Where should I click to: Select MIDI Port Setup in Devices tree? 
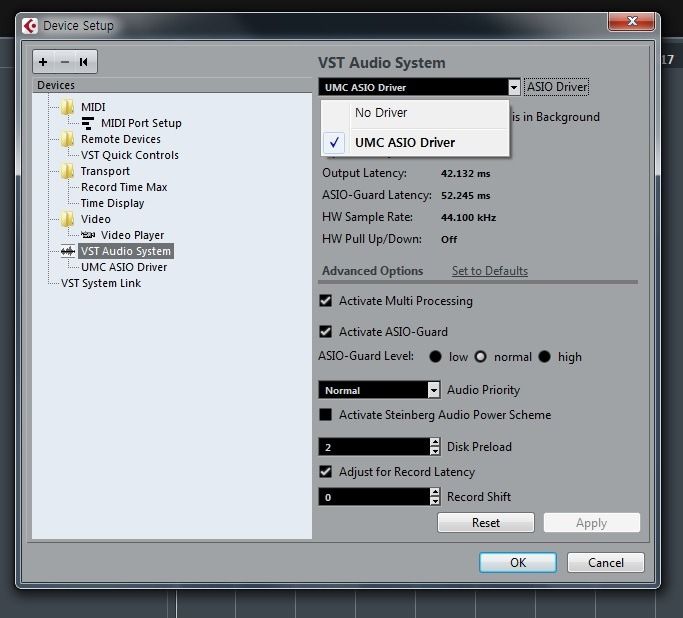pyautogui.click(x=141, y=123)
